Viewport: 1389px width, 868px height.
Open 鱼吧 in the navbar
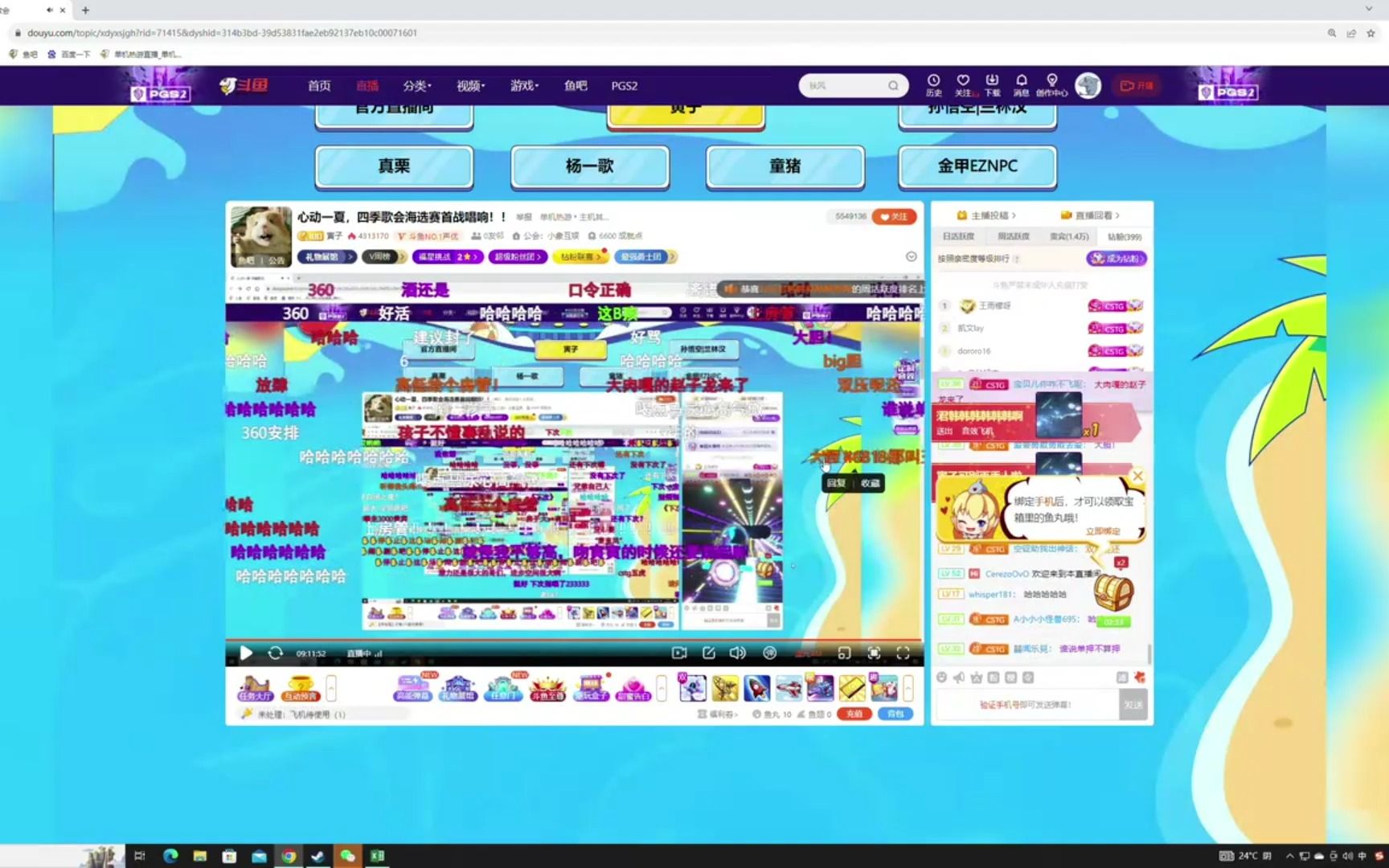click(x=576, y=86)
